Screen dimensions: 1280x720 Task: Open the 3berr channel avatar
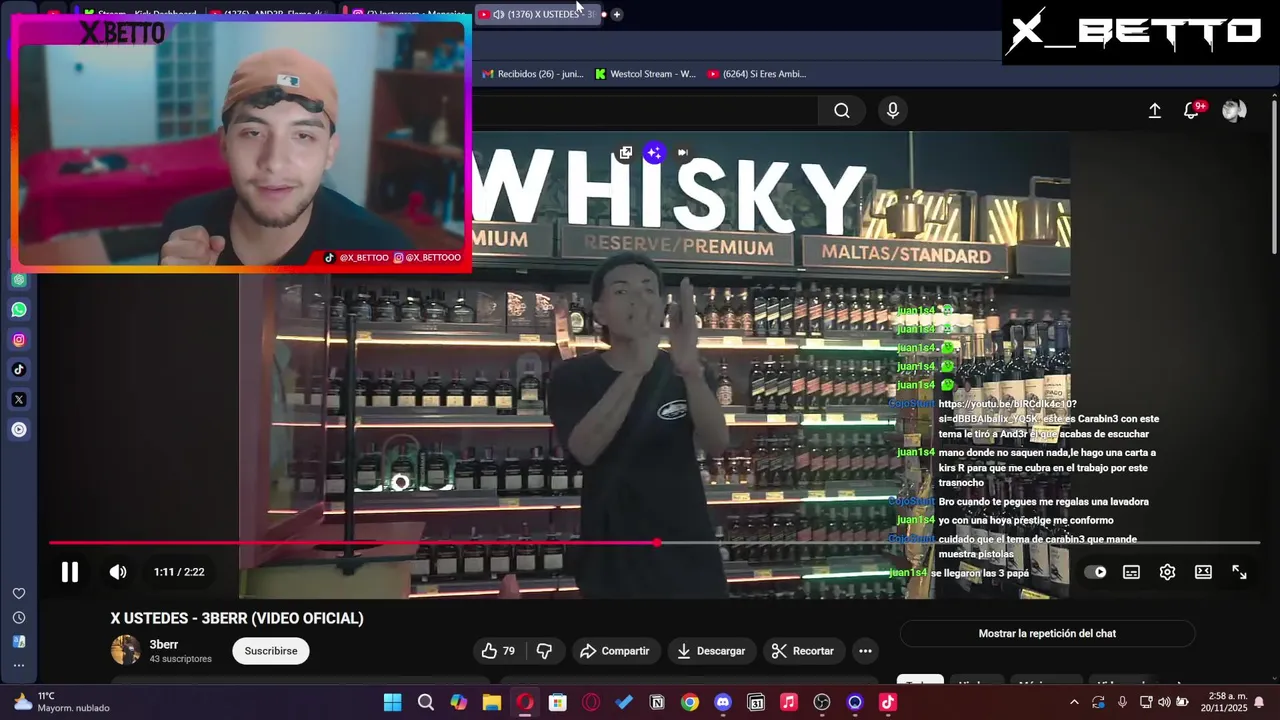click(126, 650)
